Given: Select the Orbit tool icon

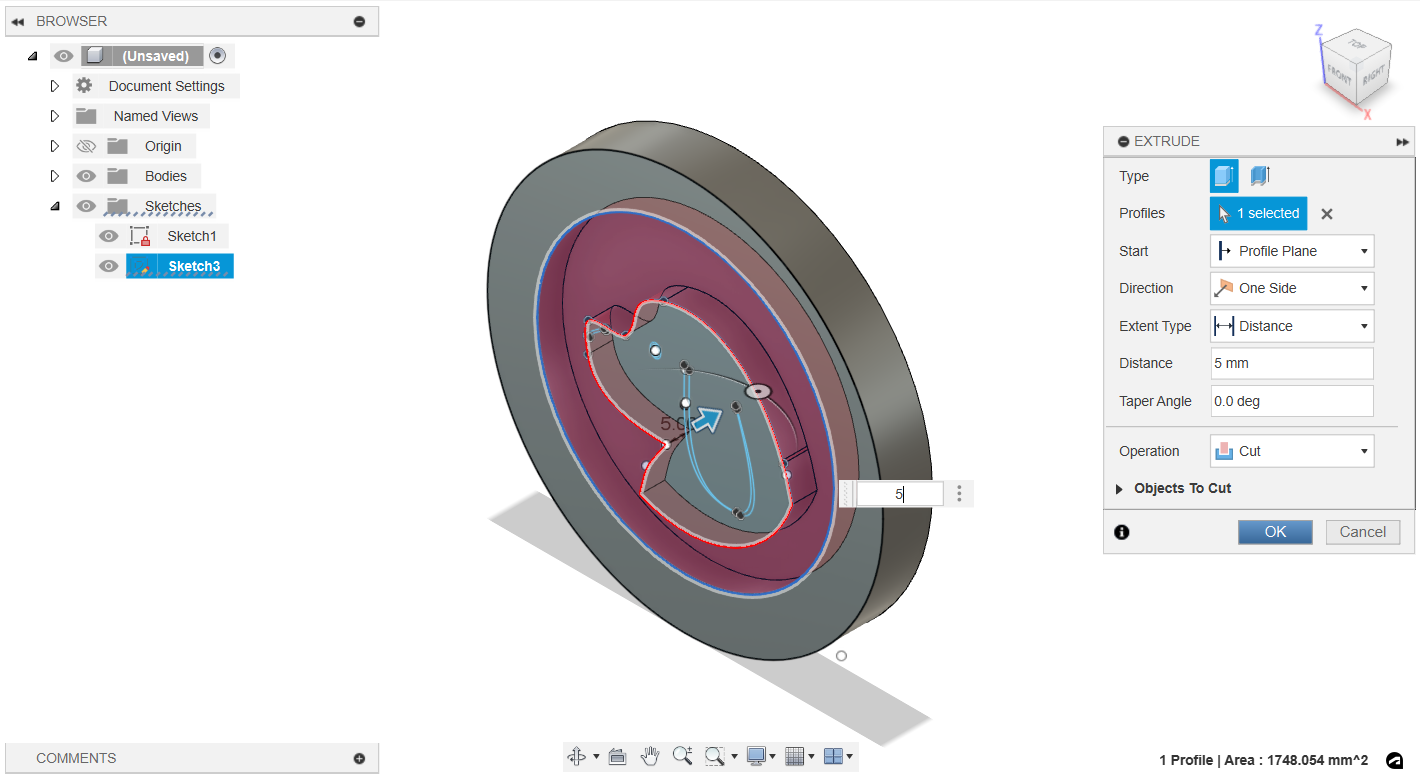Looking at the screenshot, I should point(577,756).
